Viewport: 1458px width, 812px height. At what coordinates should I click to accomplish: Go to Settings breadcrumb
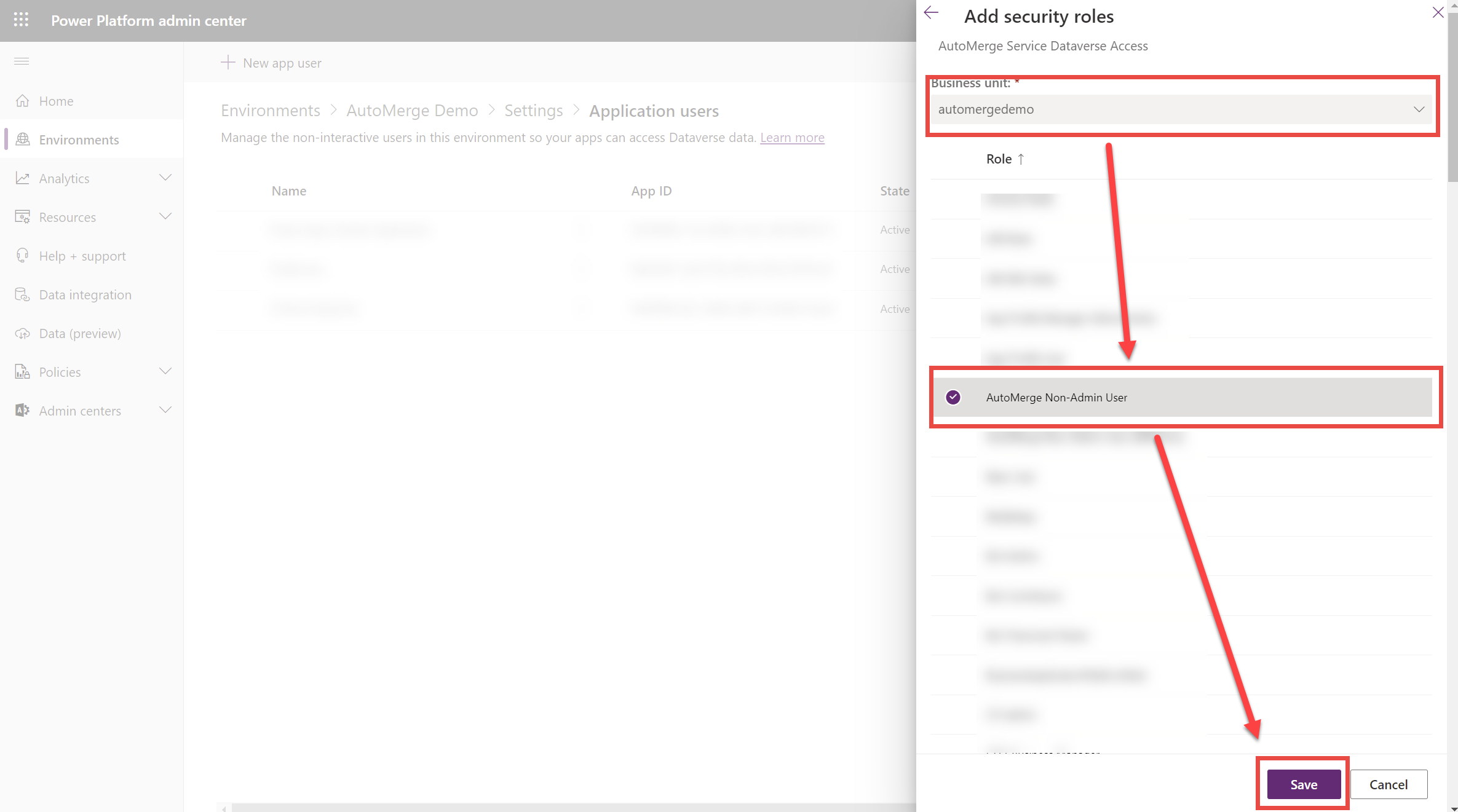534,111
